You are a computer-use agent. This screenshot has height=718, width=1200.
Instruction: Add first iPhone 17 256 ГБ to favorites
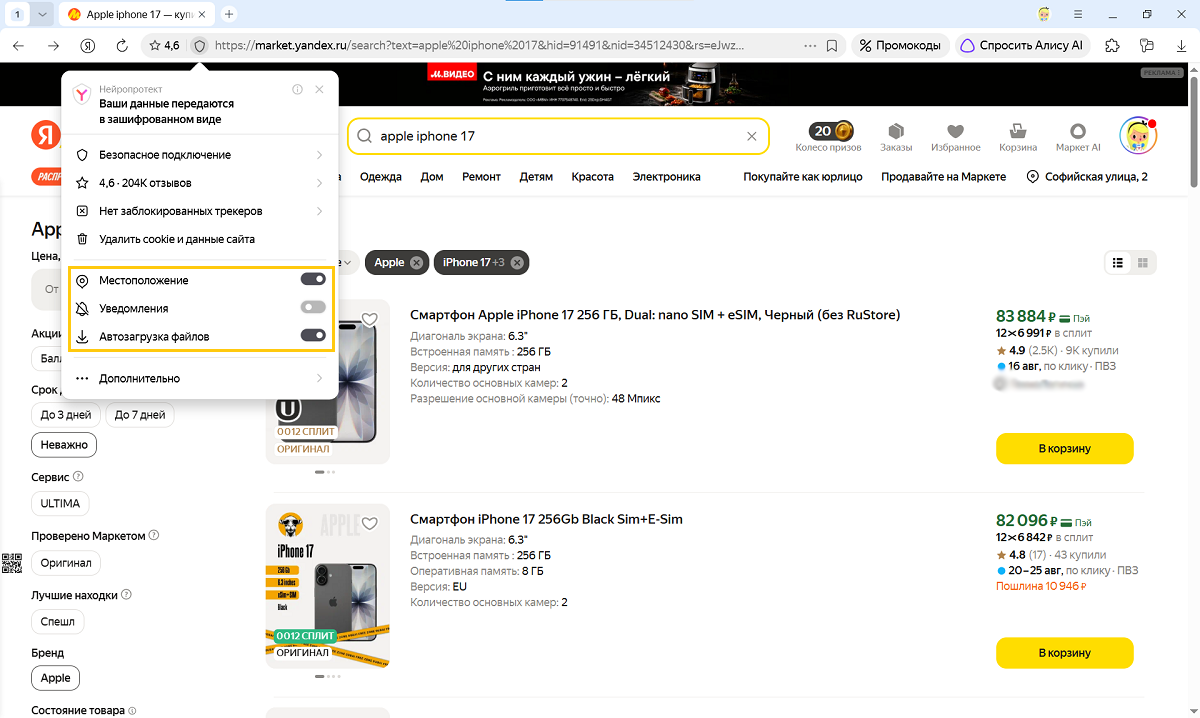(370, 320)
